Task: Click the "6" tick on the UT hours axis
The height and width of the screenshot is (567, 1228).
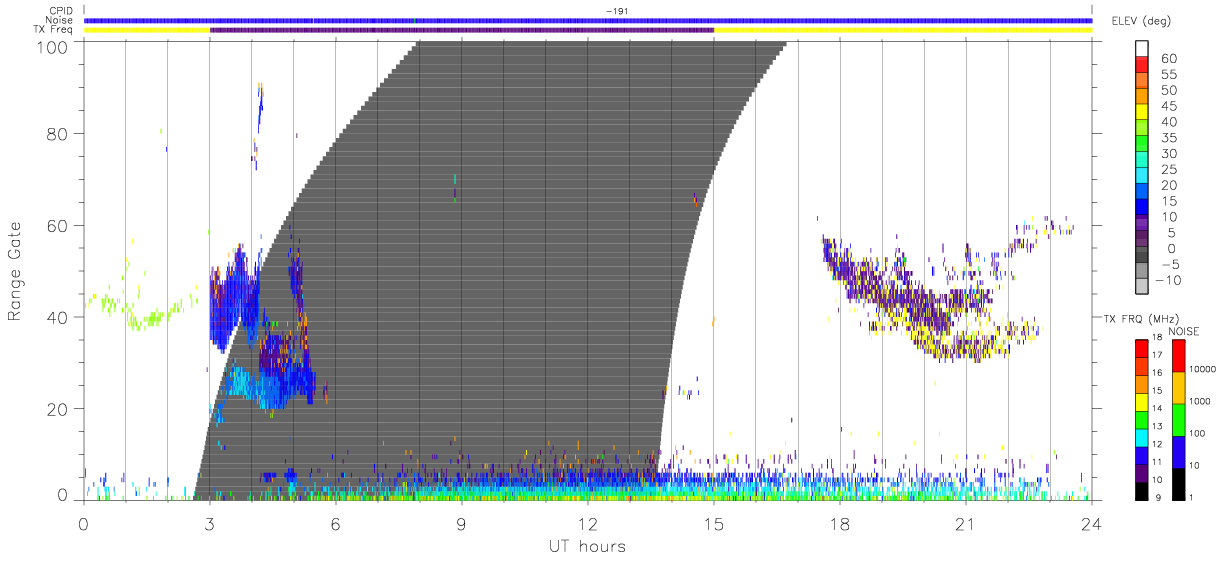Action: pos(336,525)
